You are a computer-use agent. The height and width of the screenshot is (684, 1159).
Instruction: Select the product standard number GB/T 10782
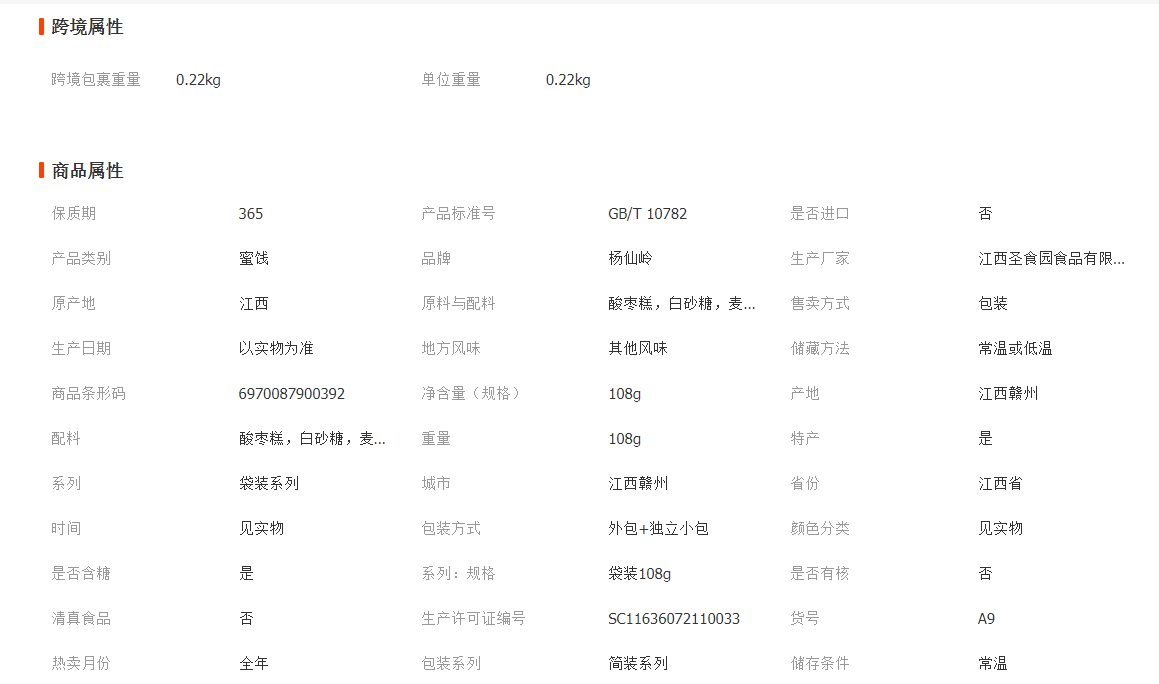[x=647, y=214]
